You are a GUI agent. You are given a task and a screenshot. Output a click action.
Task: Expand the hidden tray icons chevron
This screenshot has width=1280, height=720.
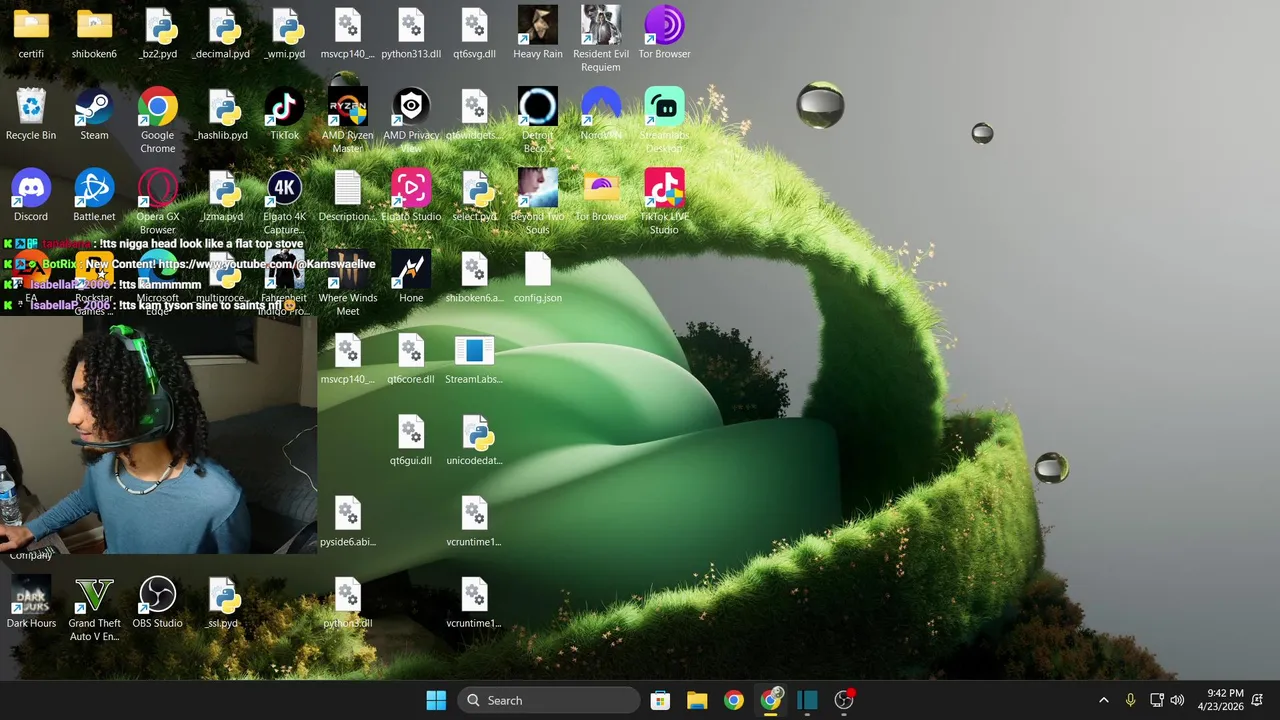point(1104,700)
